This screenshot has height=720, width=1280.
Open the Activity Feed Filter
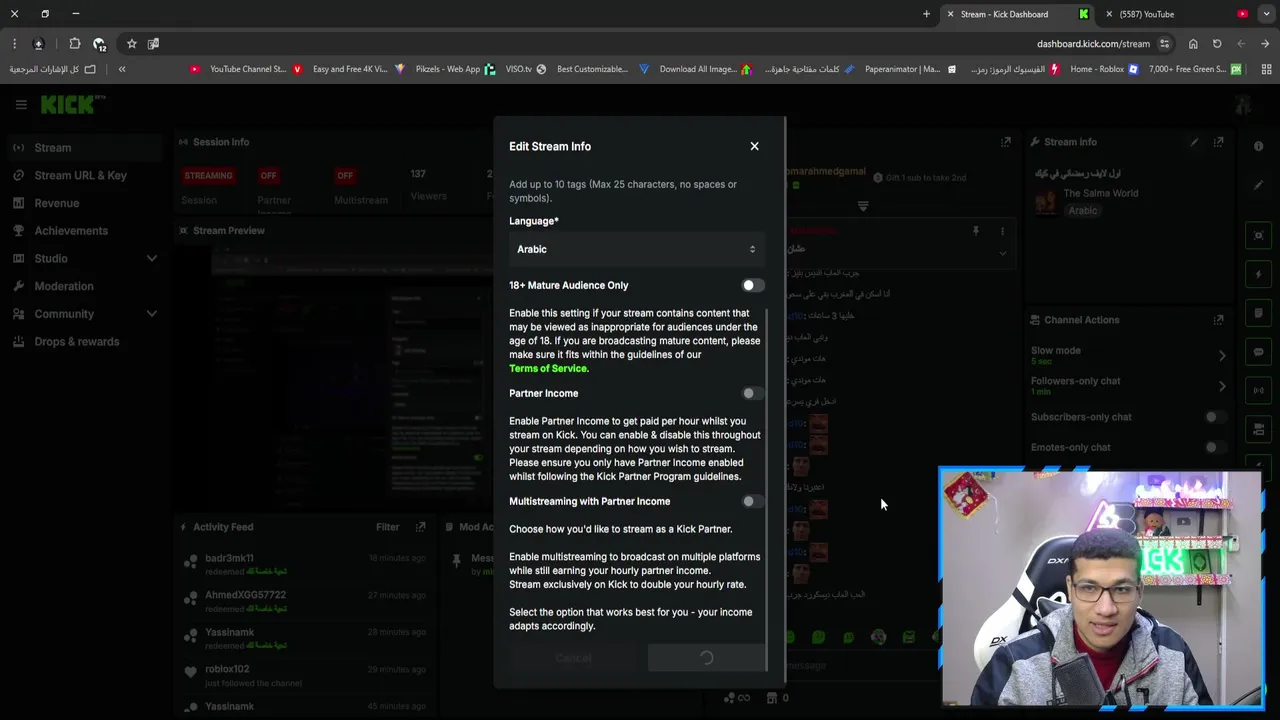[x=388, y=527]
